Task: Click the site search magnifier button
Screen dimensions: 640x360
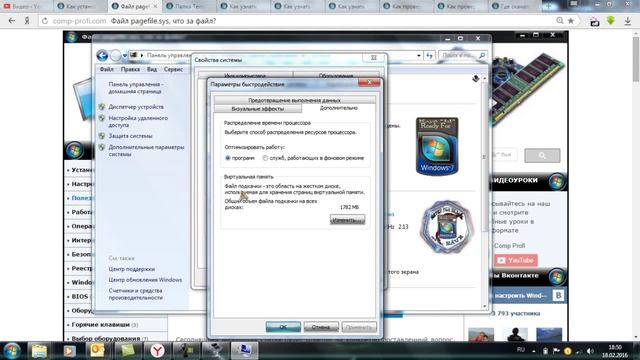Action: 542,156
